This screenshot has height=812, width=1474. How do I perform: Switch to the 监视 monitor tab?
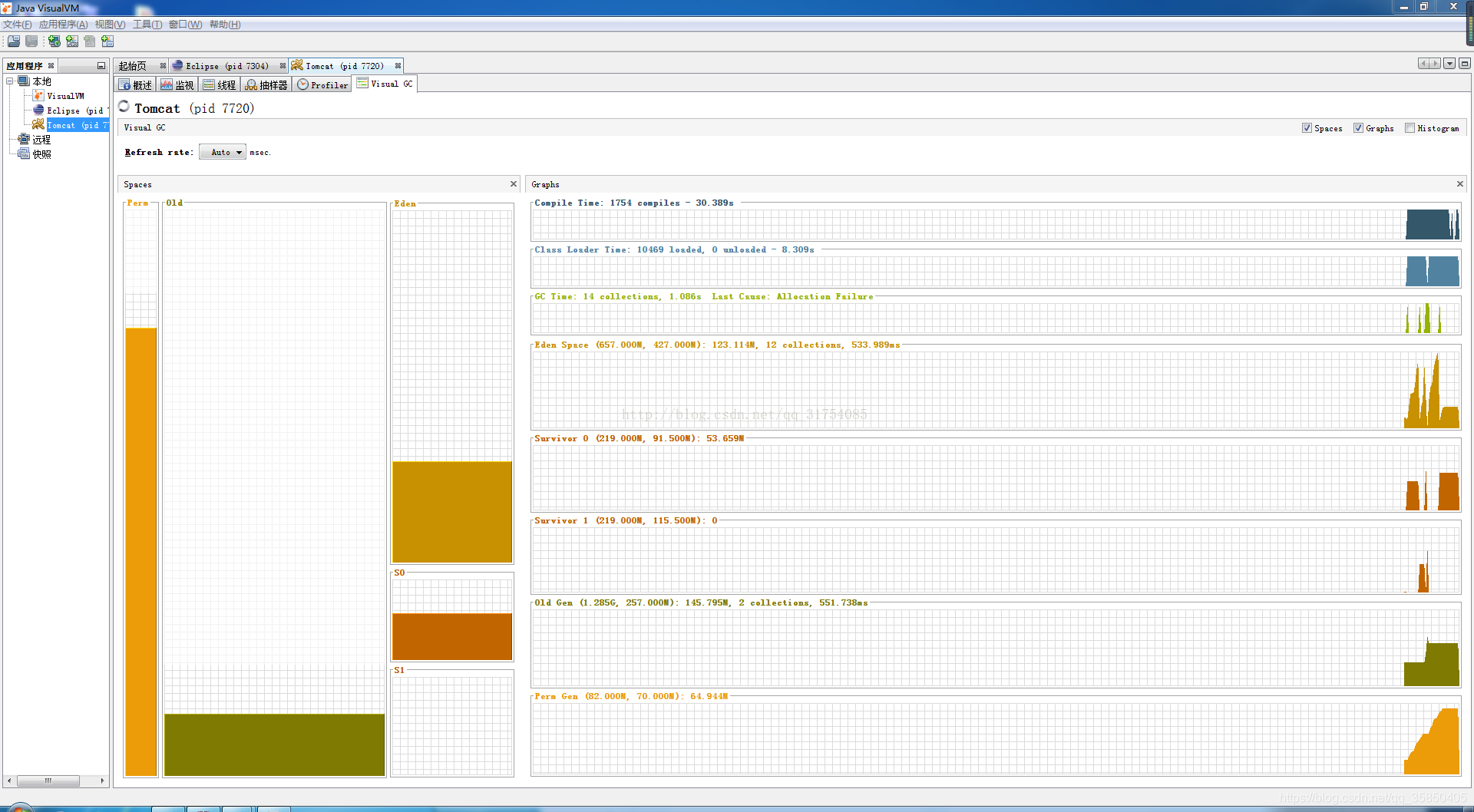(177, 84)
